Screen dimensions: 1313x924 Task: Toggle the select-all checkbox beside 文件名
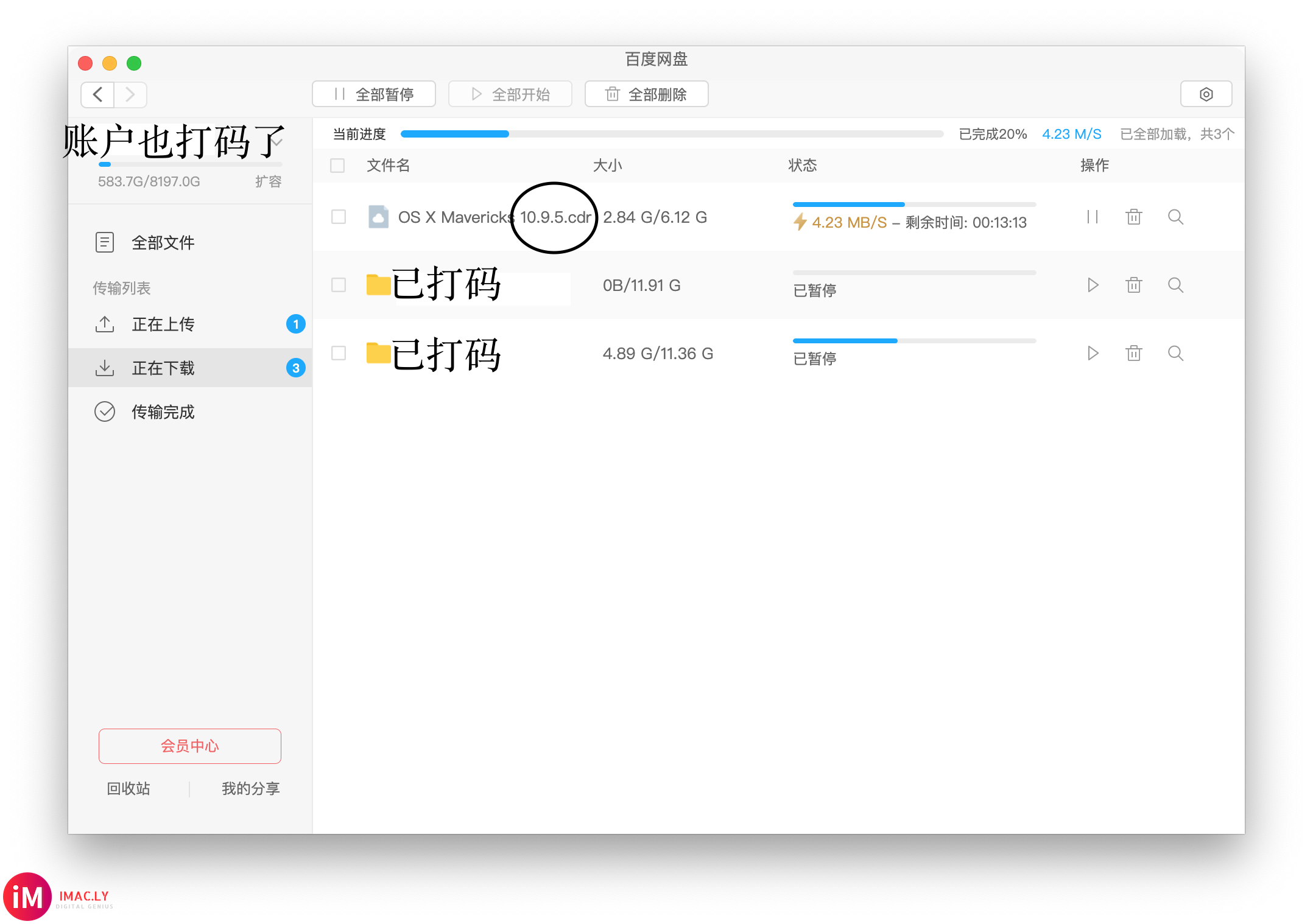337,166
